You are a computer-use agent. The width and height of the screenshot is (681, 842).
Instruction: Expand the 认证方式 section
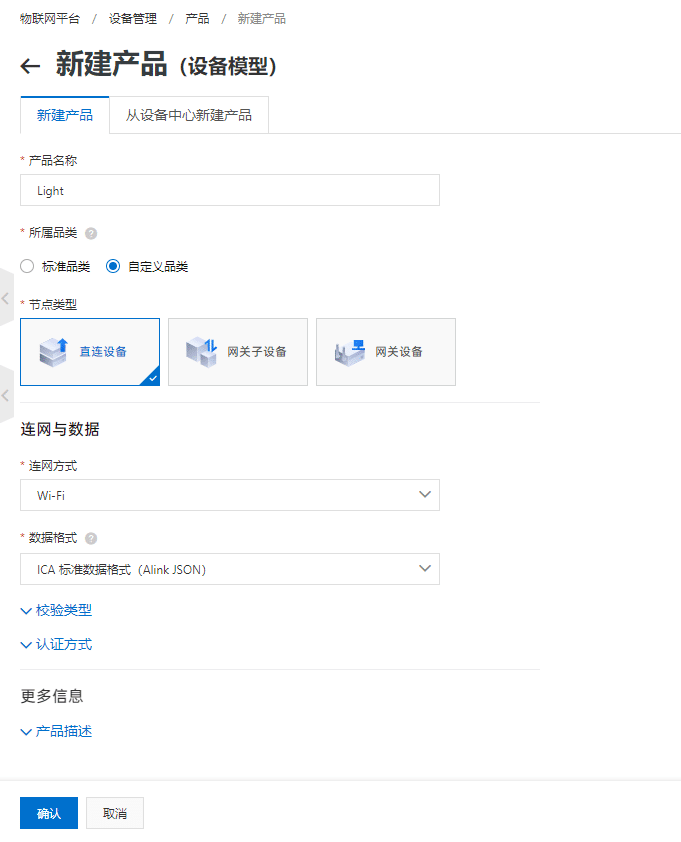(x=56, y=644)
